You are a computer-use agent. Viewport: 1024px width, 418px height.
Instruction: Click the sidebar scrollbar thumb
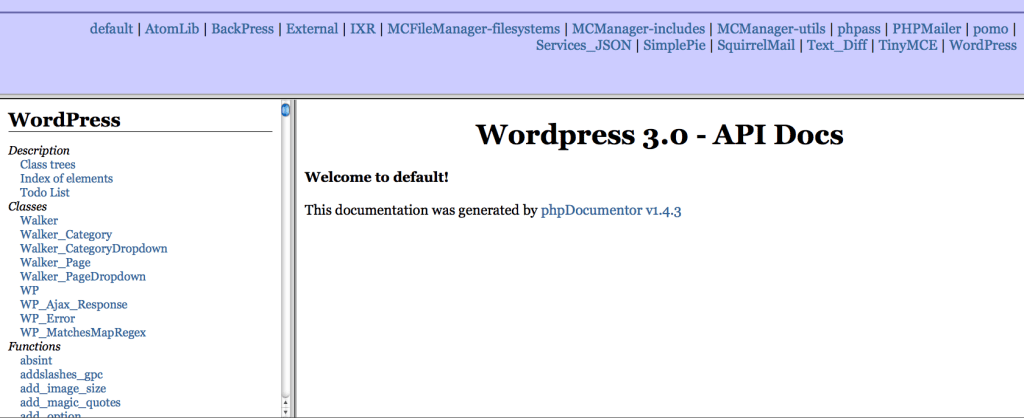coord(285,110)
